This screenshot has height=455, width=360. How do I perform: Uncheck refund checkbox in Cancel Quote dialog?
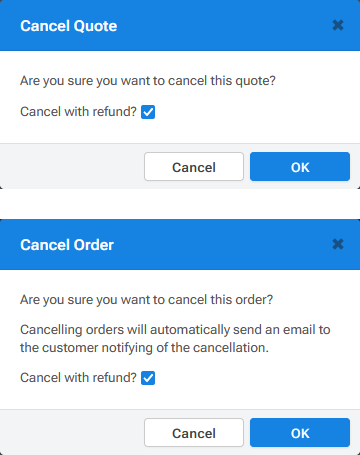tap(148, 112)
